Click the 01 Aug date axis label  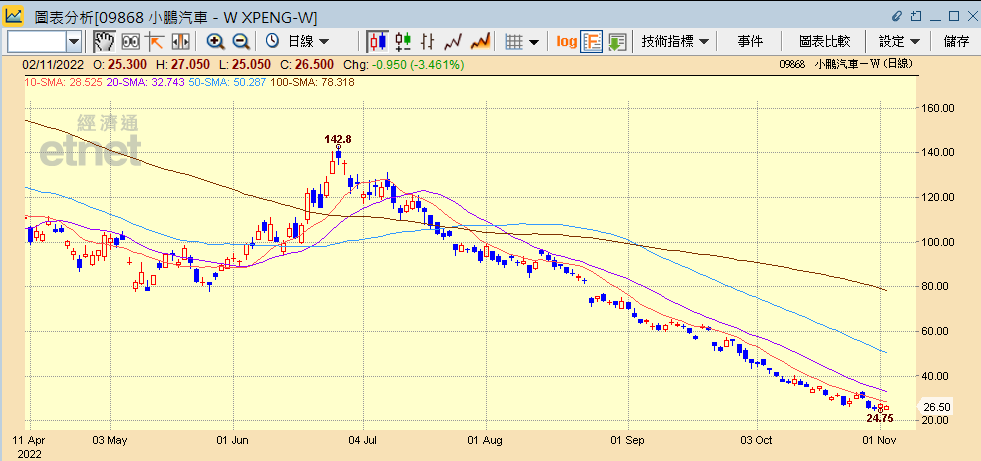[485, 440]
